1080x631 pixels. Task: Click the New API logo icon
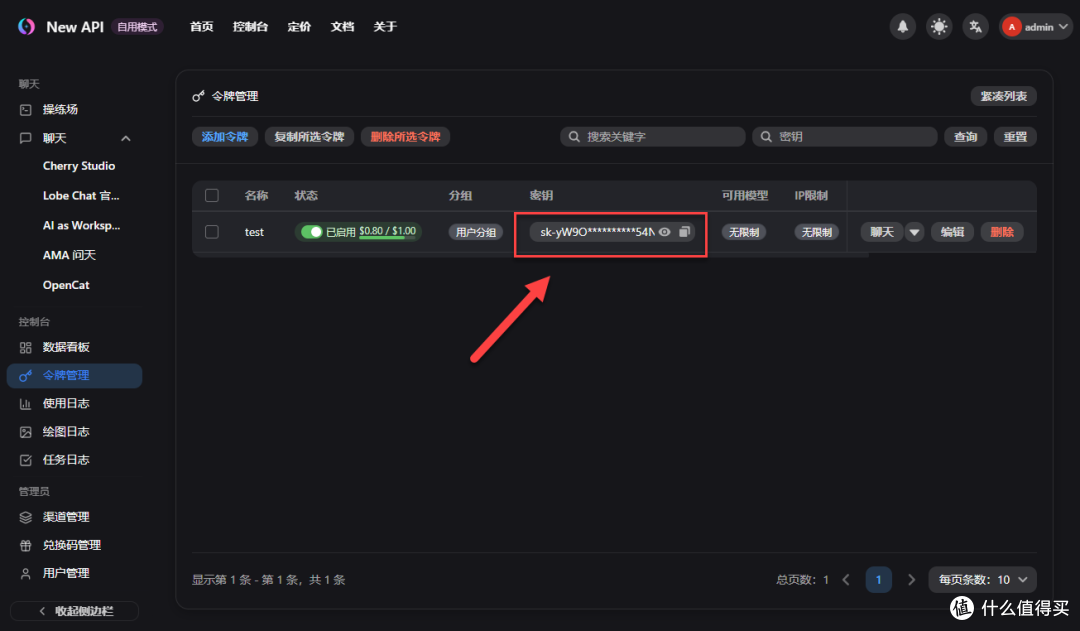point(26,27)
